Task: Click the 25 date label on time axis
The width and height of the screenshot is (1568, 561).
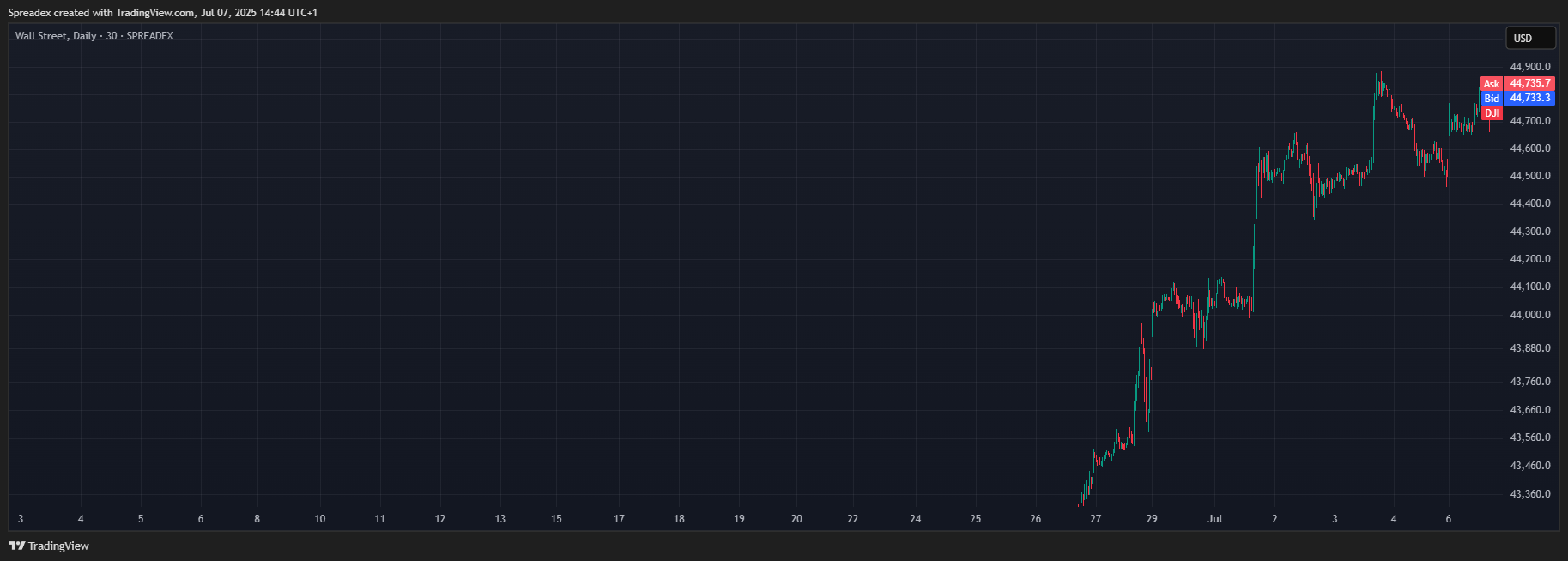Action: click(x=975, y=519)
